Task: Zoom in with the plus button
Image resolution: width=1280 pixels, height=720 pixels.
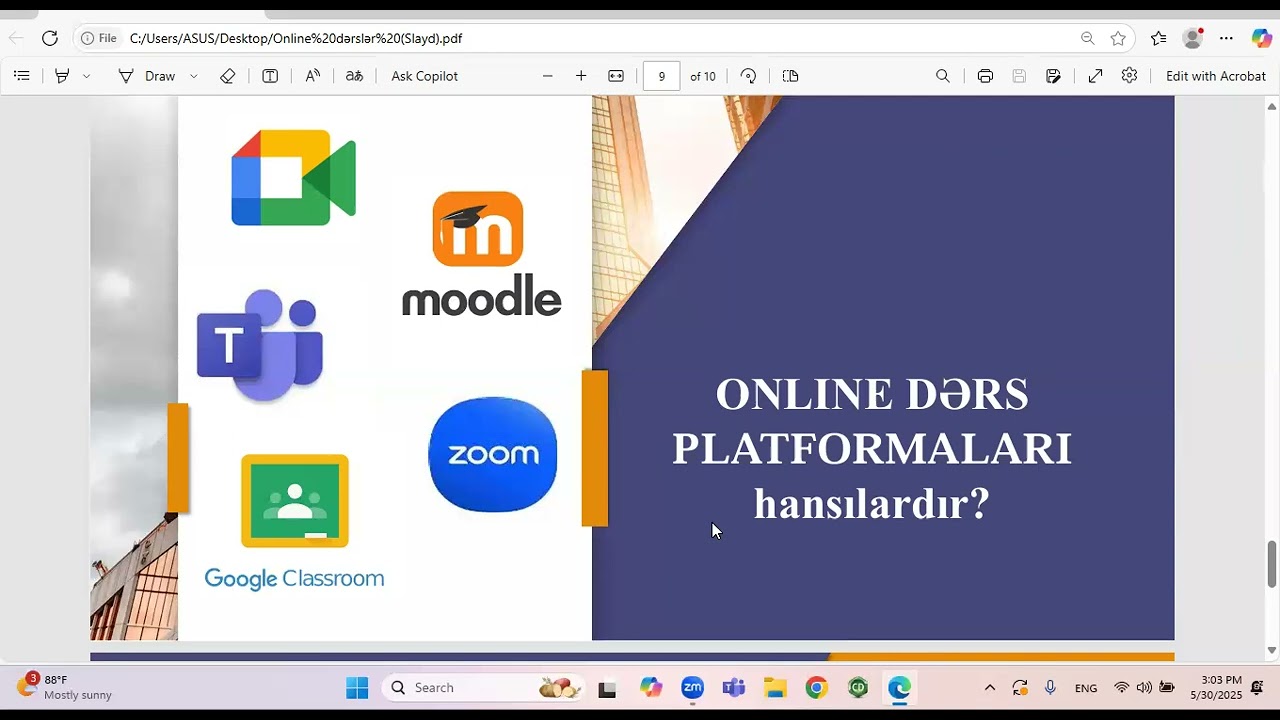Action: pos(581,76)
